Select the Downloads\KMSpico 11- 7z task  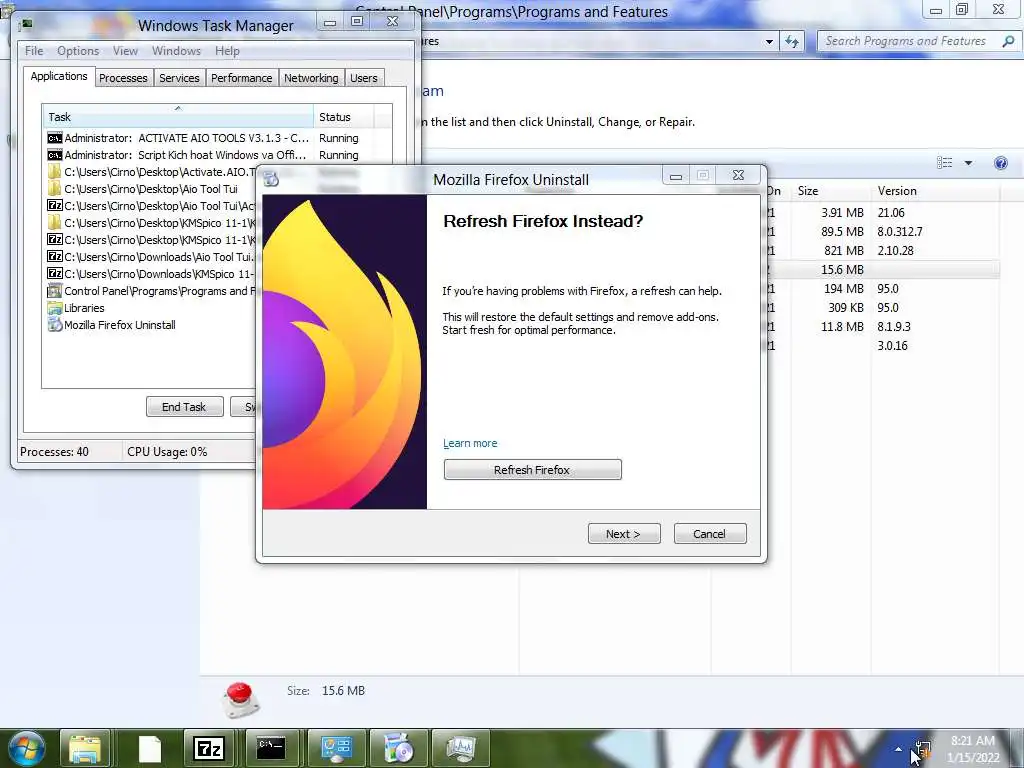[x=150, y=274]
